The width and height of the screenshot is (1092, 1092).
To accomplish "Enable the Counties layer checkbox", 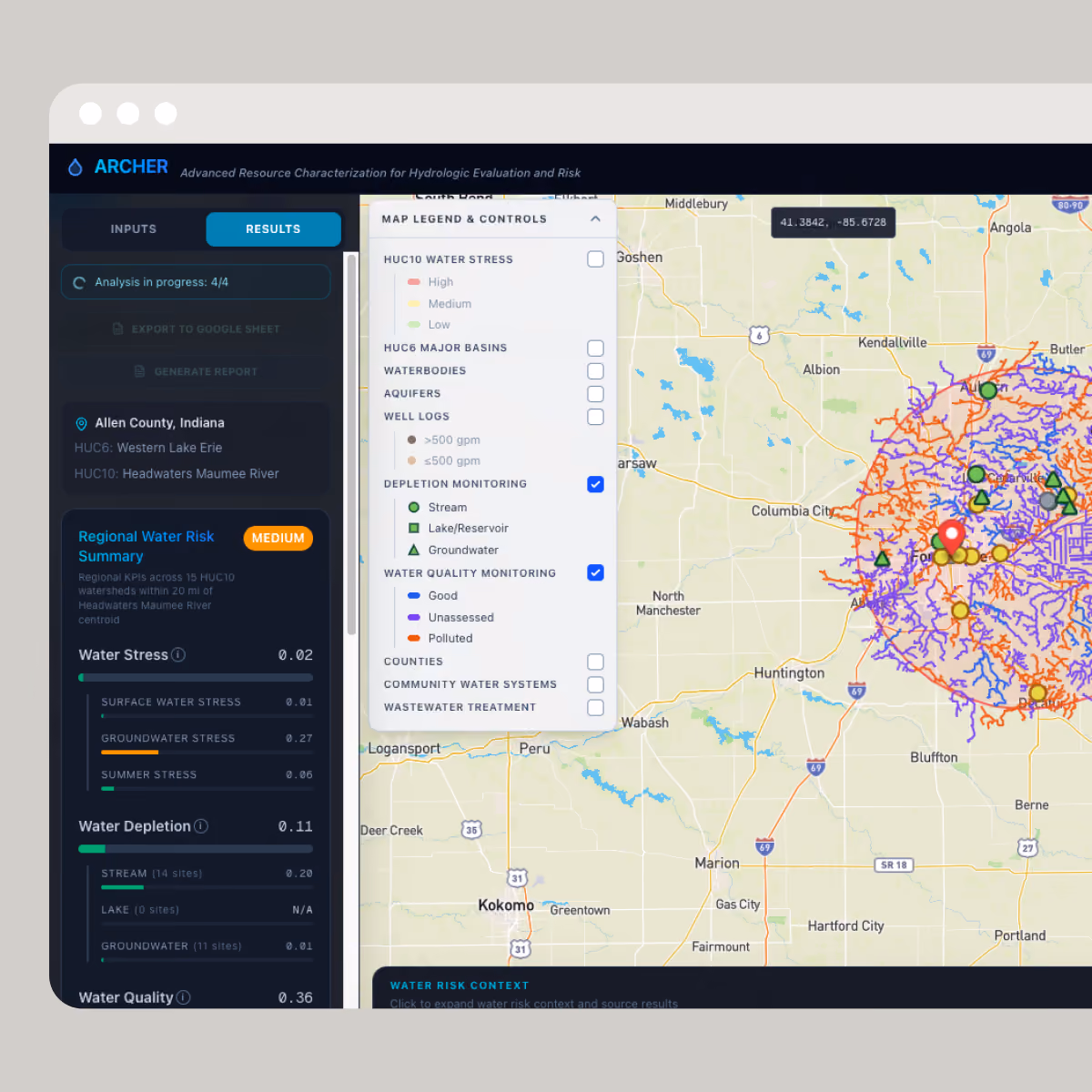I will point(595,662).
